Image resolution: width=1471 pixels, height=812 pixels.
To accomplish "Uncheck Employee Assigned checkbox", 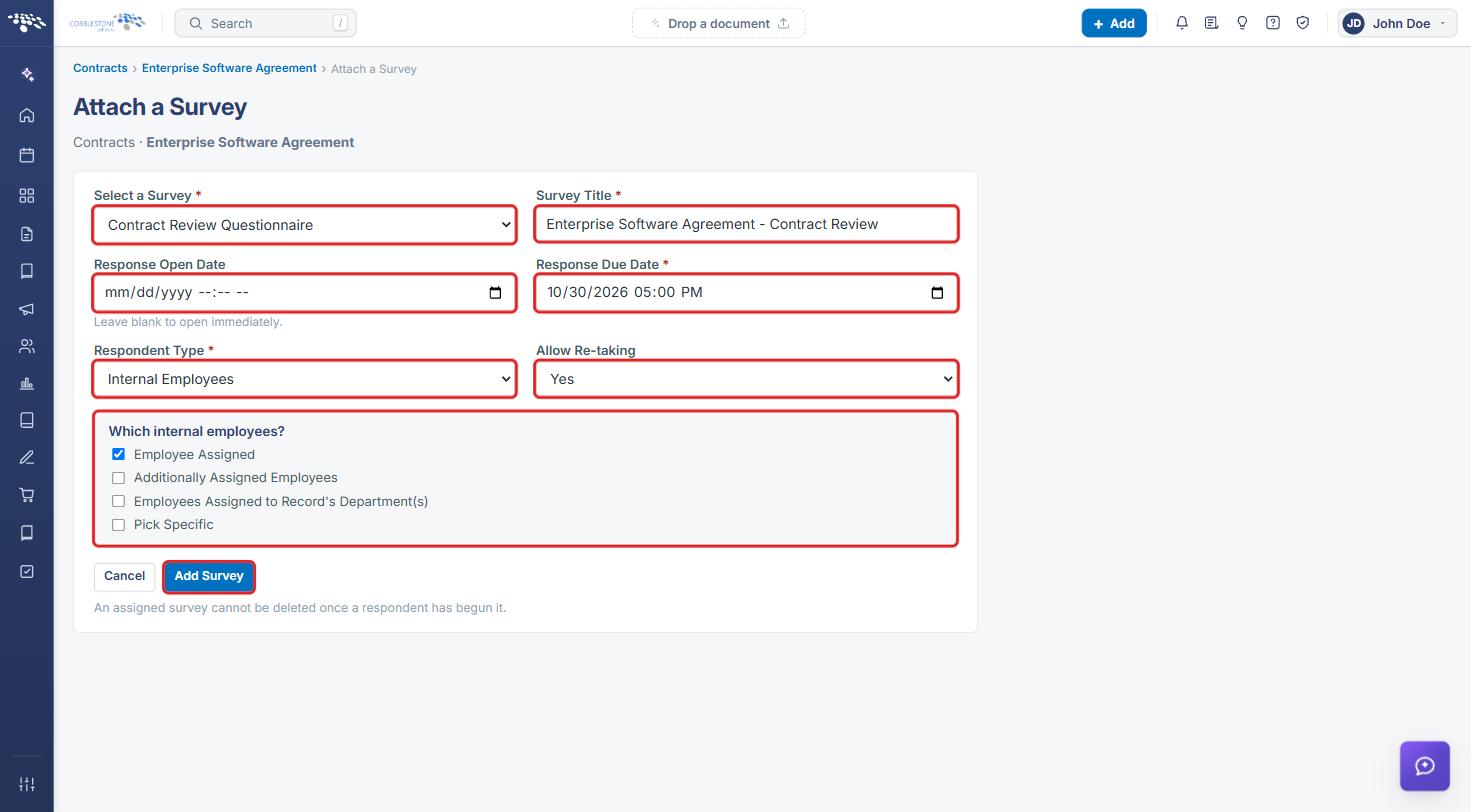I will (x=118, y=454).
